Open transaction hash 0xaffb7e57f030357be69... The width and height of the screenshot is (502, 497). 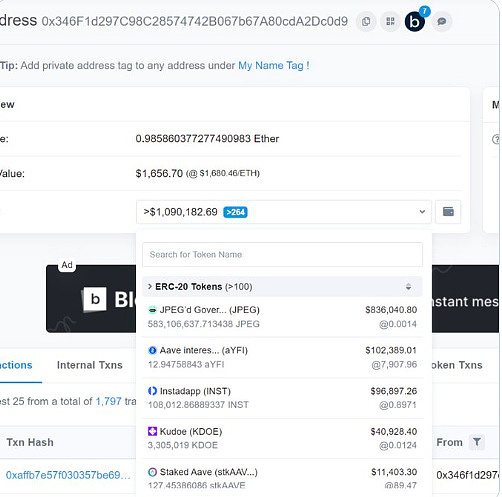68,475
